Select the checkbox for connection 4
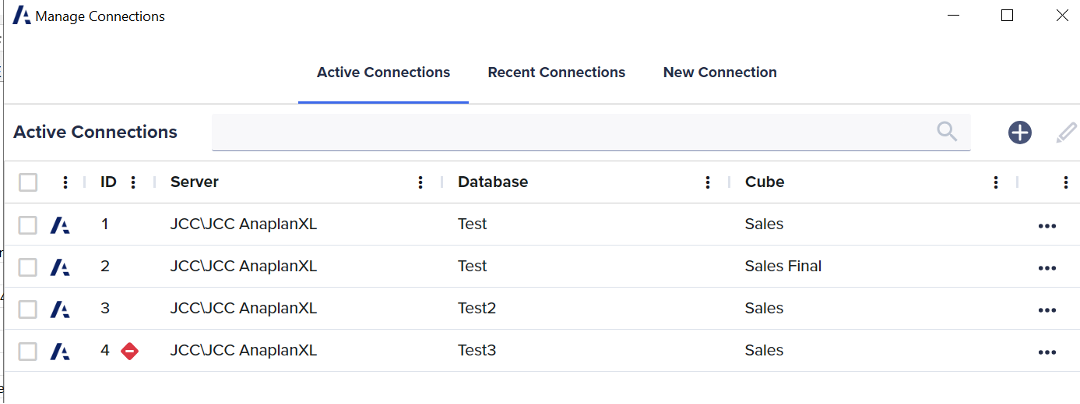Image resolution: width=1080 pixels, height=404 pixels. click(28, 351)
